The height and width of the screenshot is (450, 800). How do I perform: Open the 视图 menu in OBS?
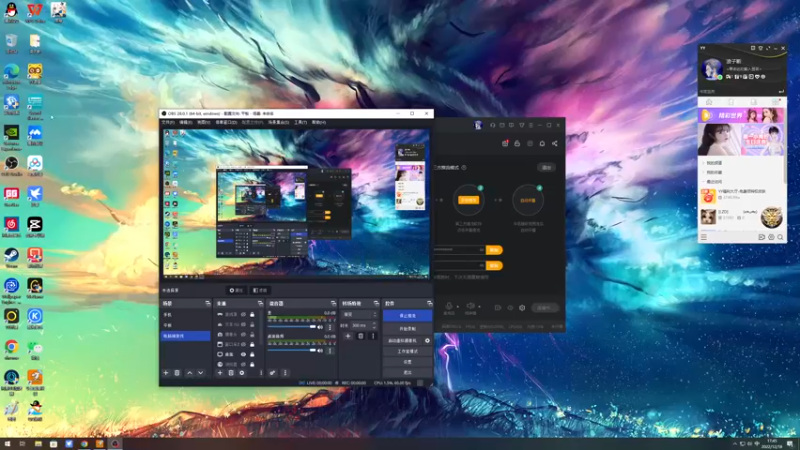pos(203,122)
